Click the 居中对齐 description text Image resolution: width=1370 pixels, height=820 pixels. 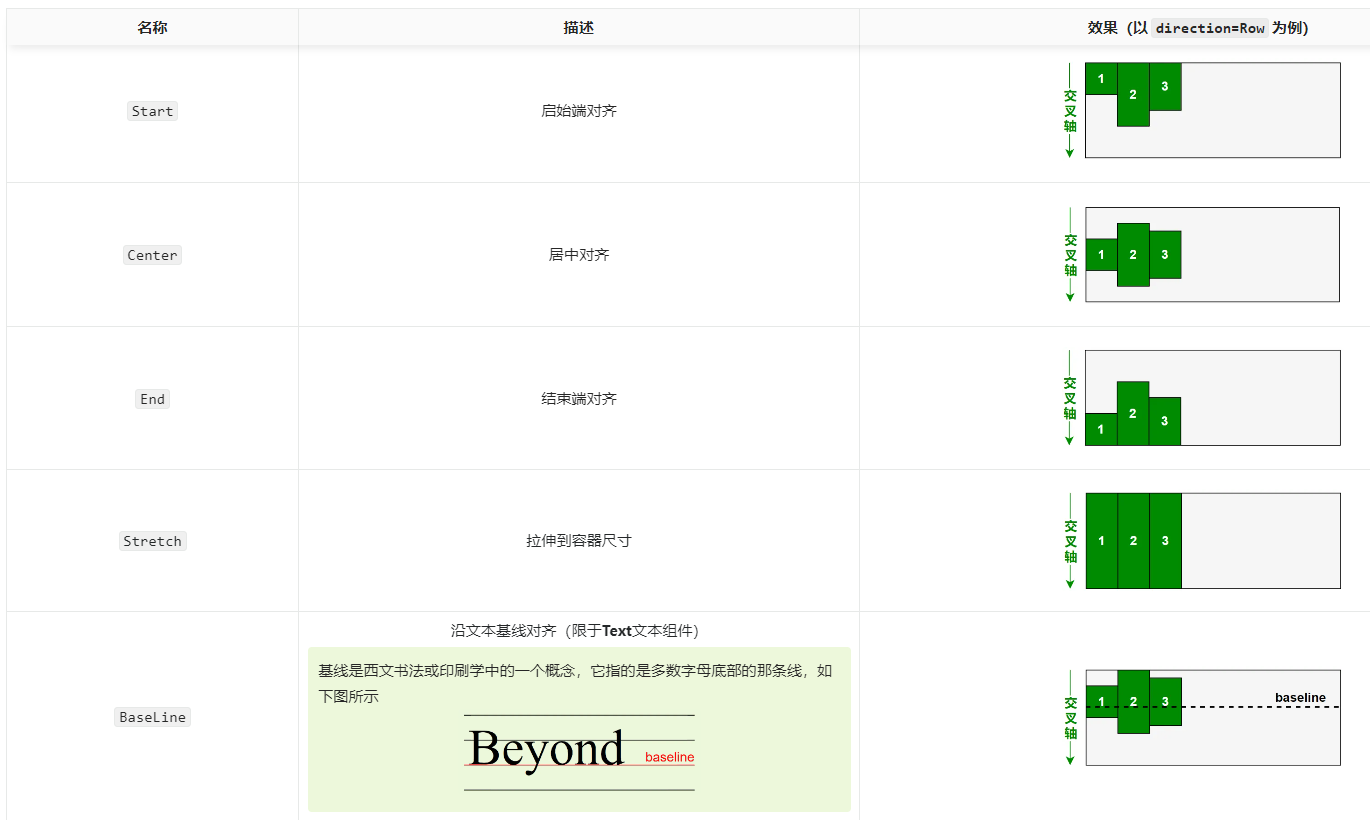tap(579, 255)
